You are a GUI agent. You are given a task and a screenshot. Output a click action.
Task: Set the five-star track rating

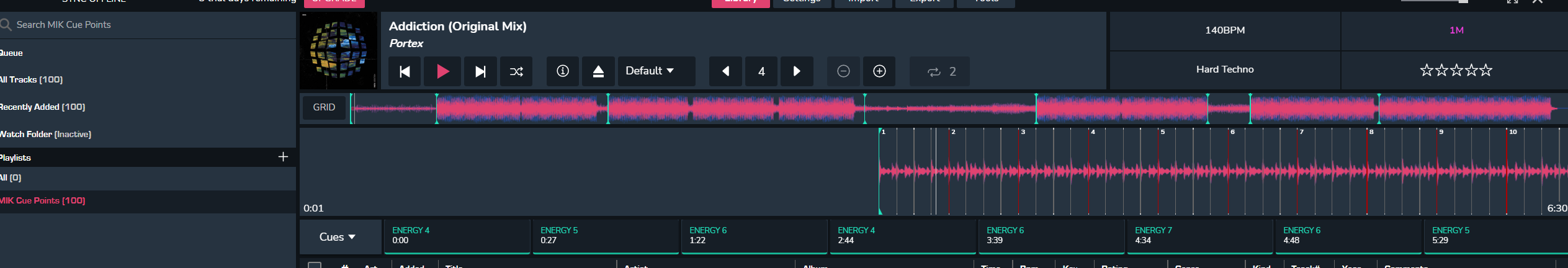[1486, 70]
